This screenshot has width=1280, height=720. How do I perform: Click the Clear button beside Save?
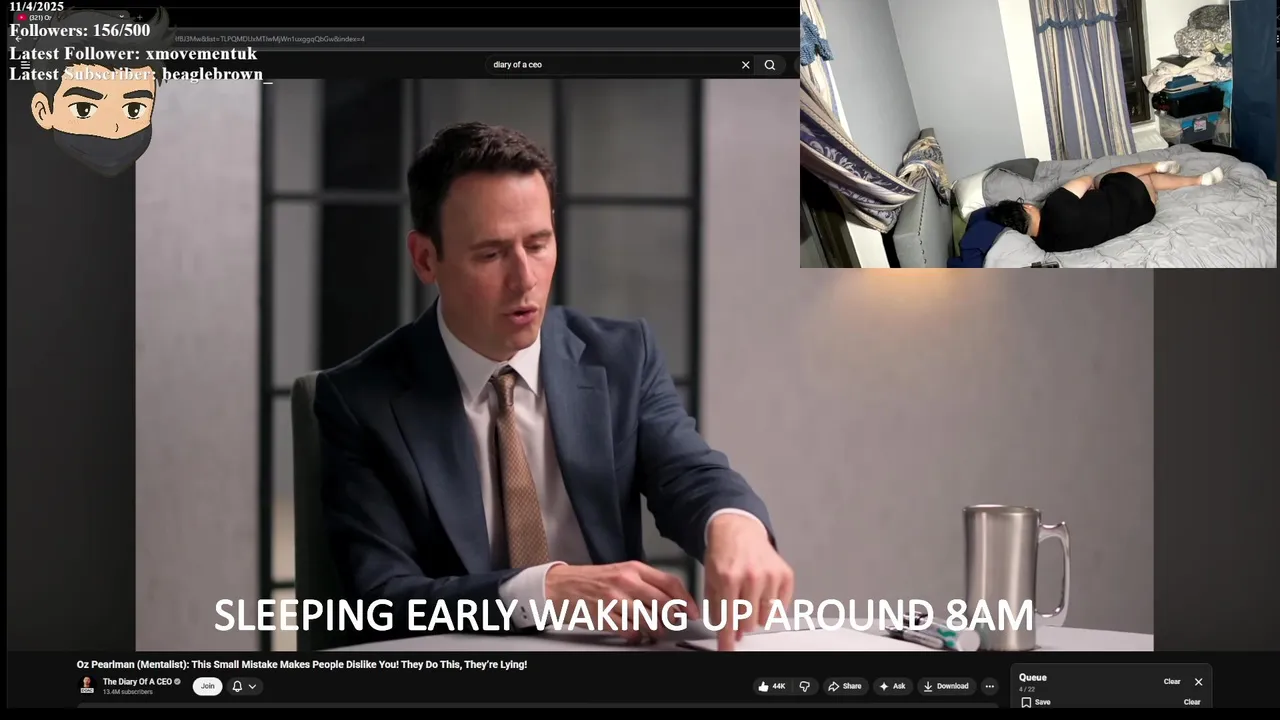[1192, 702]
